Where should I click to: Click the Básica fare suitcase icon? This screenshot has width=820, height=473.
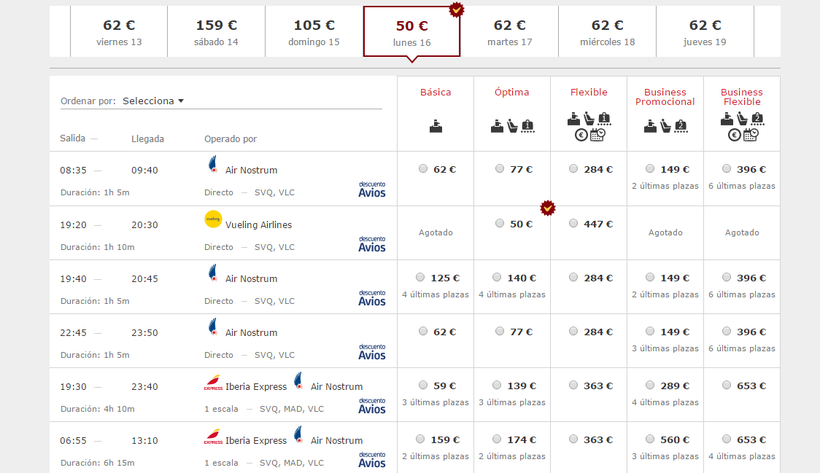click(x=435, y=126)
